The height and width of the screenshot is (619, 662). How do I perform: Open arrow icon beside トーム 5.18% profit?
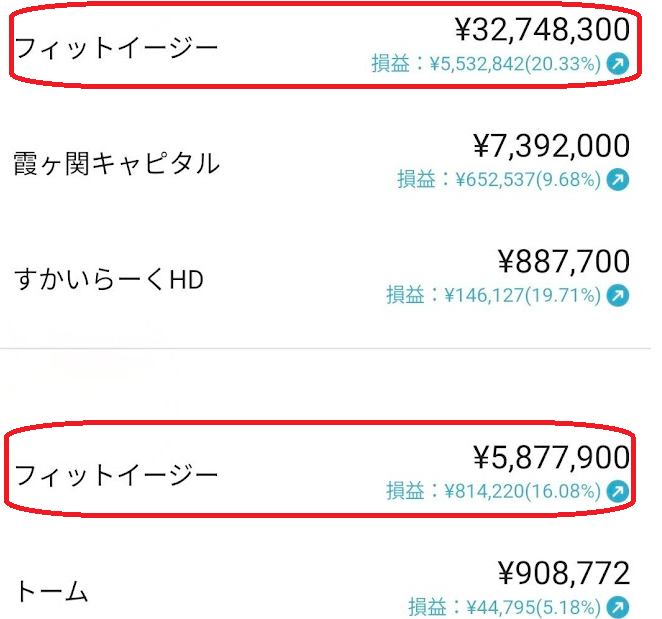tap(618, 607)
